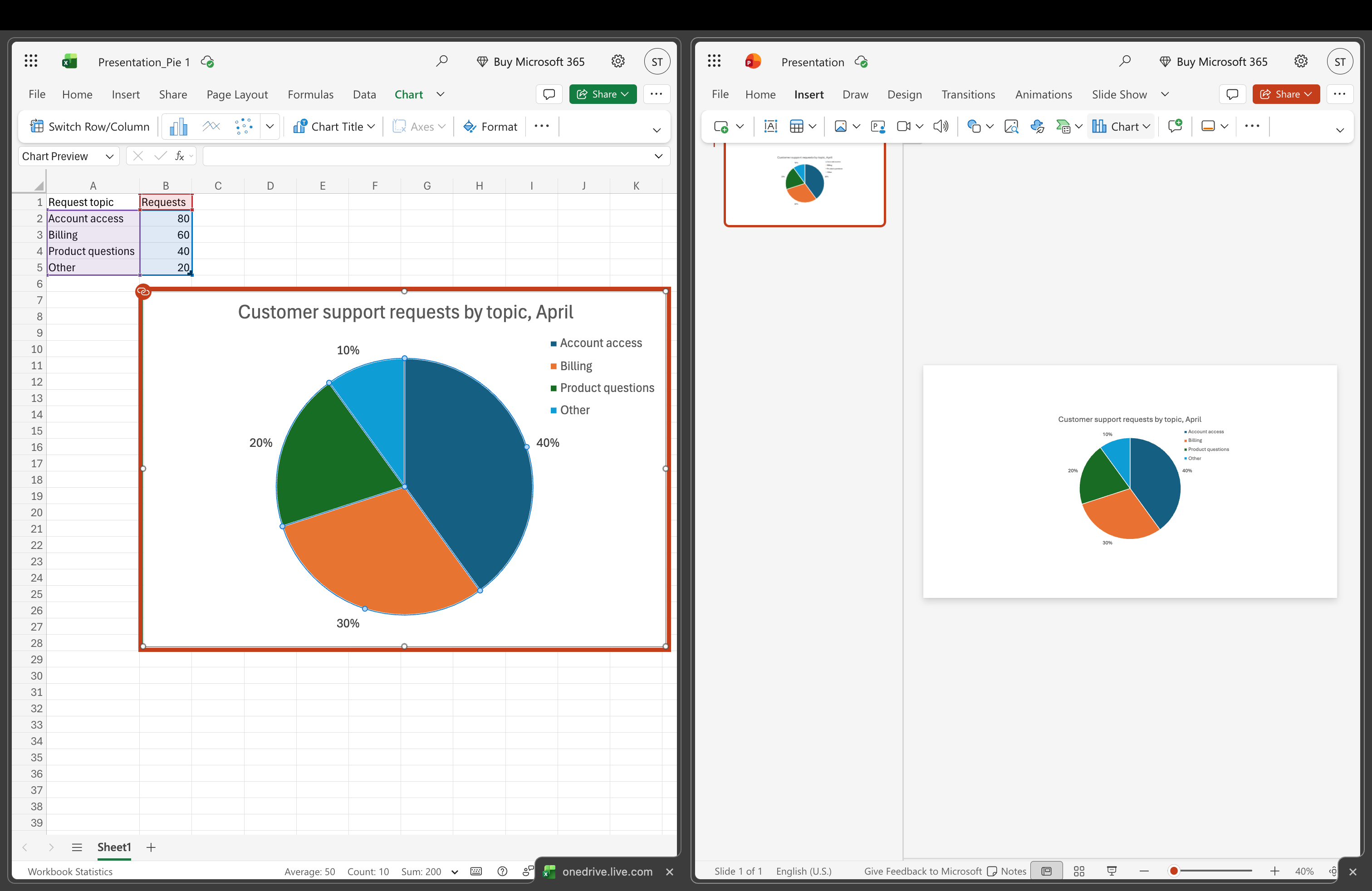Expand chart type gallery dropdown in Excel
Viewport: 1372px width, 891px height.
coord(269,126)
